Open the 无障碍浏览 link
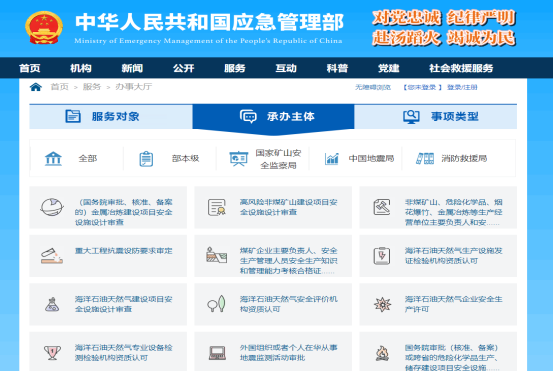This screenshot has width=554, height=371. [373, 87]
